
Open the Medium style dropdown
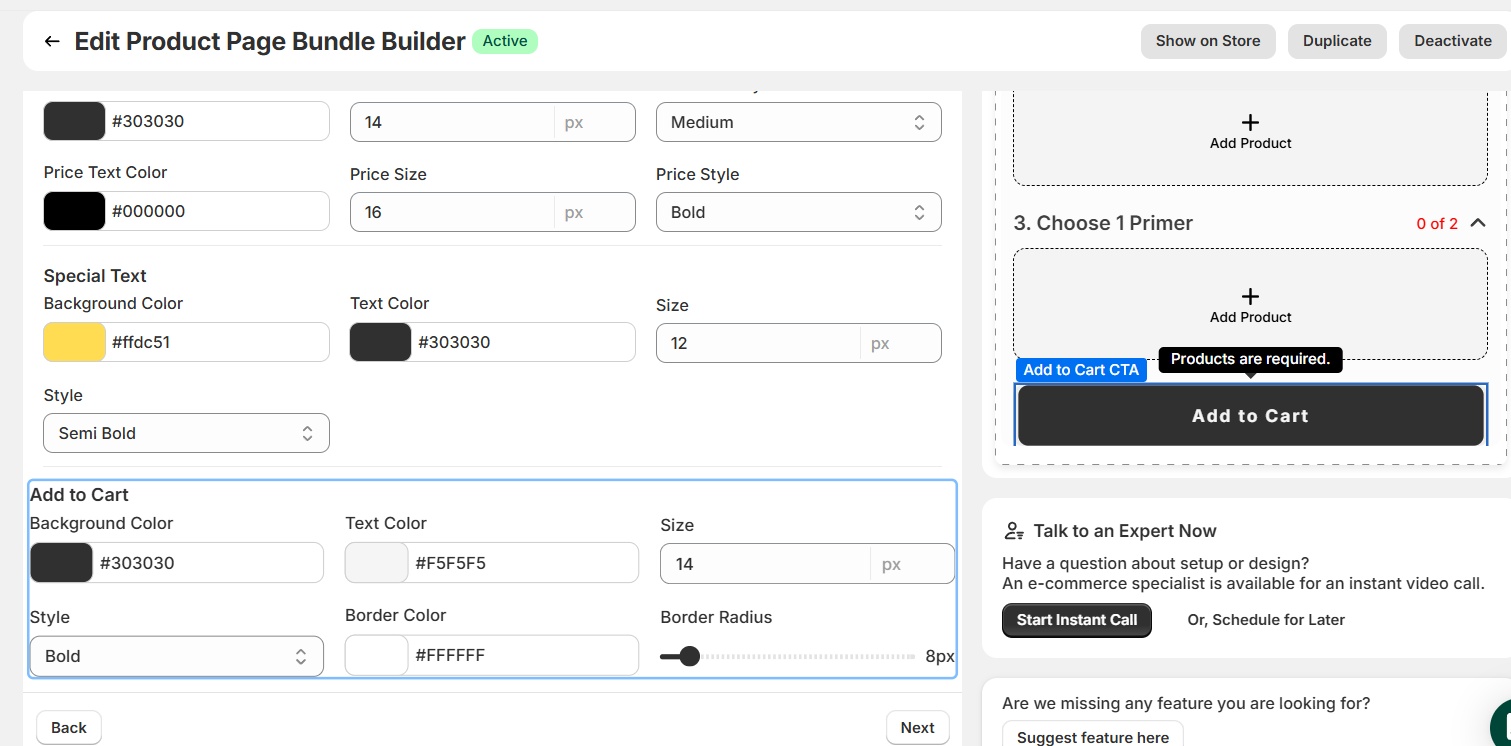(798, 122)
